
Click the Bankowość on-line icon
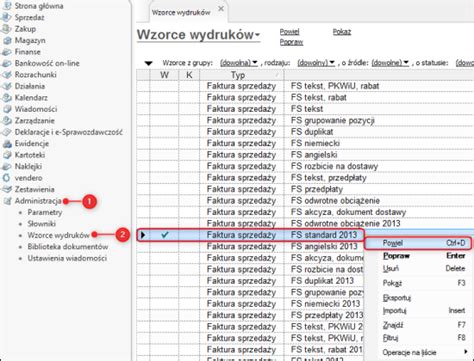click(7, 63)
